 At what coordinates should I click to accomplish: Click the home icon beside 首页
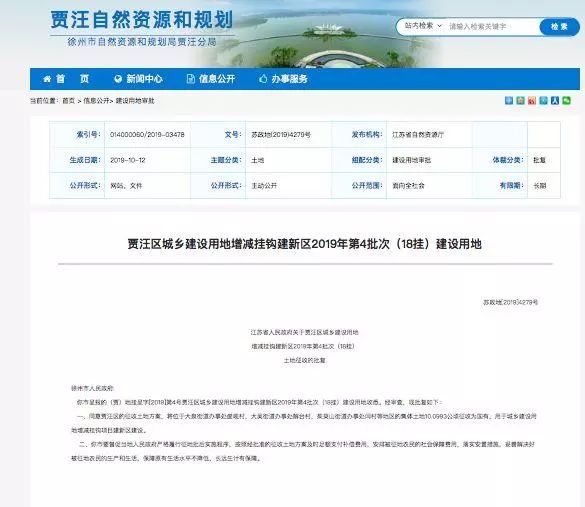[47, 79]
